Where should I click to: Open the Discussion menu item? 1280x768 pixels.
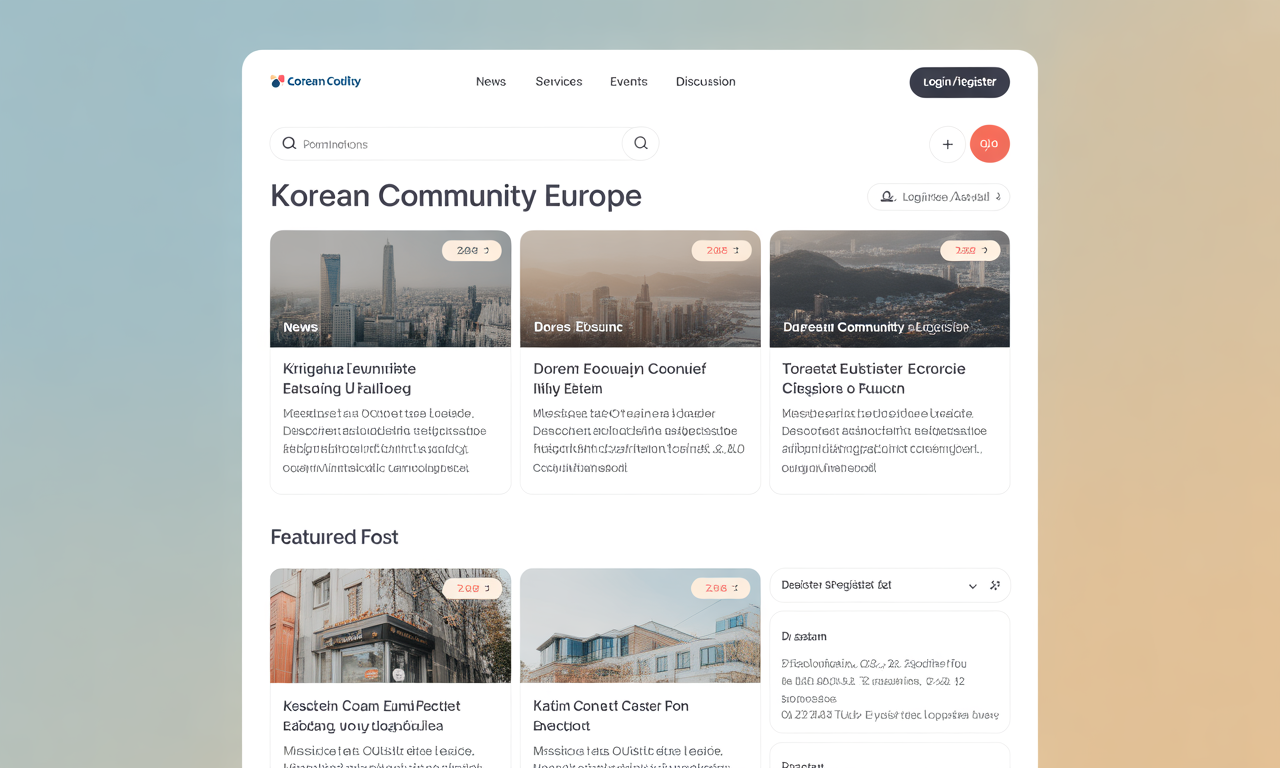pyautogui.click(x=706, y=82)
